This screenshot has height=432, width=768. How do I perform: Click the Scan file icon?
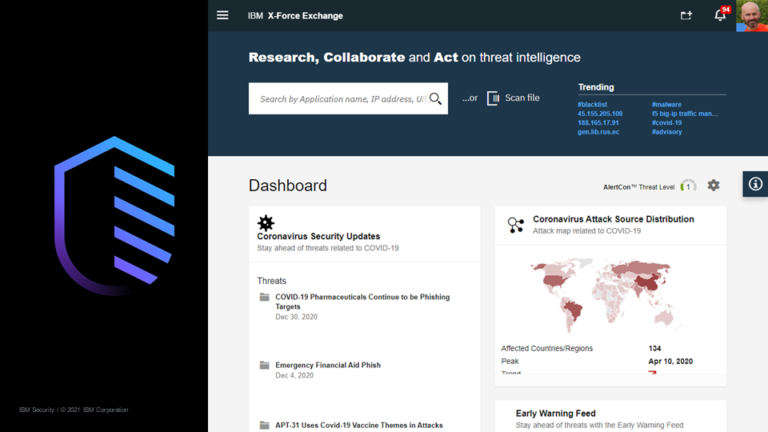point(493,98)
